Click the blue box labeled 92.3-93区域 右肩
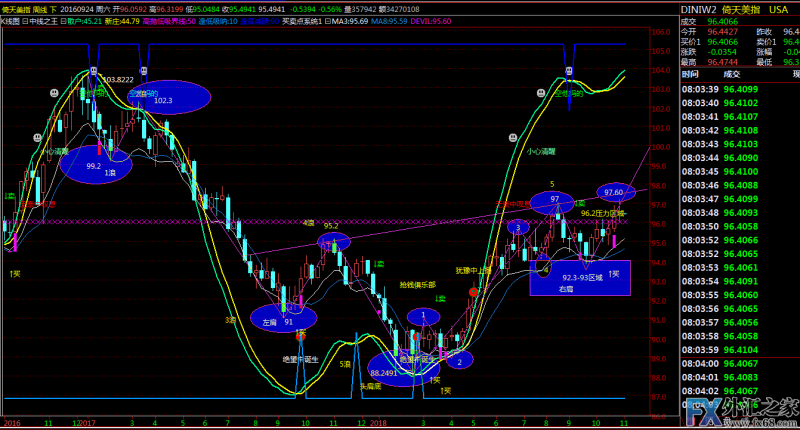Screen dimensions: 800x430 coord(580,278)
